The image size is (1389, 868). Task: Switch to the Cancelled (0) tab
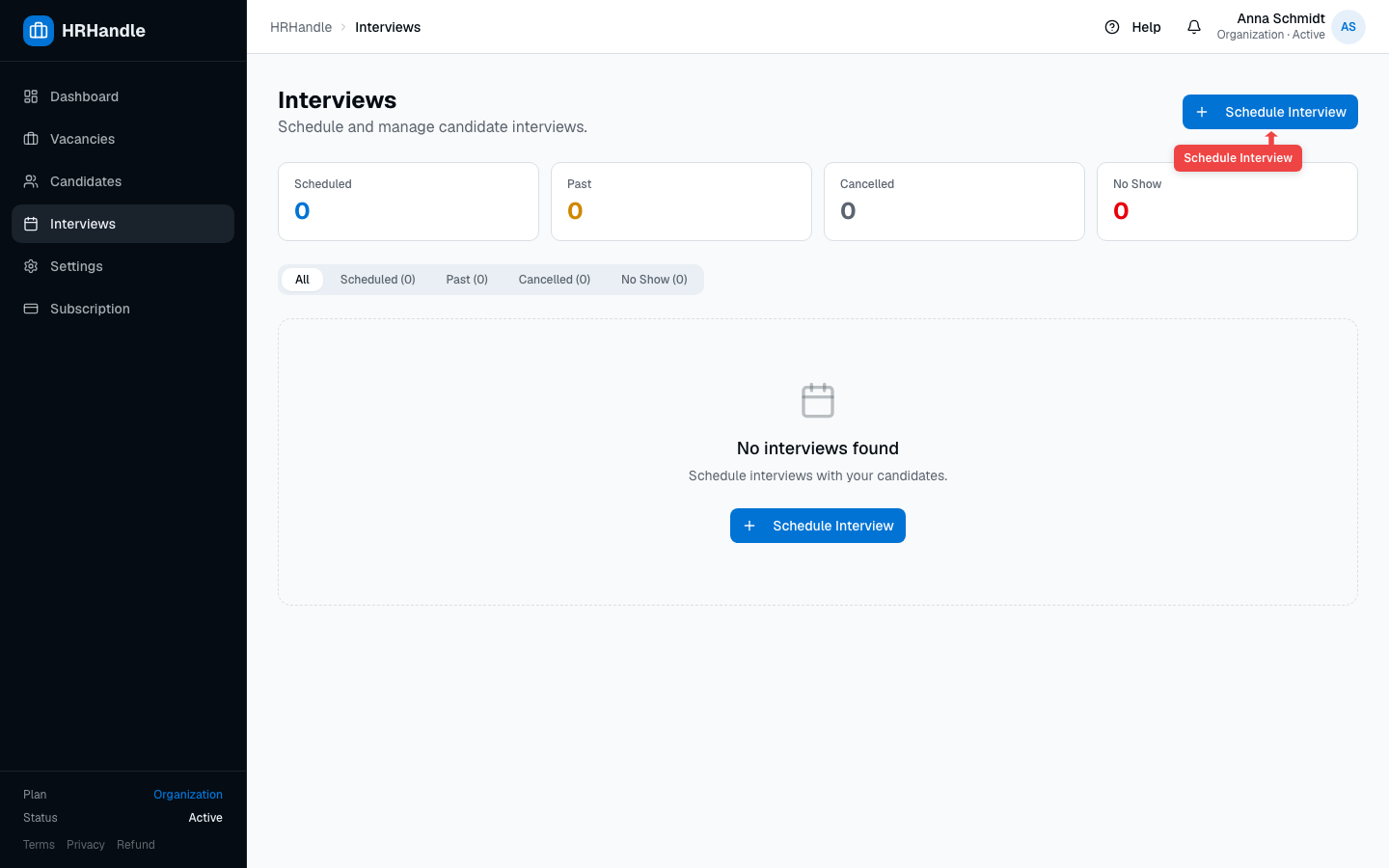click(x=555, y=280)
